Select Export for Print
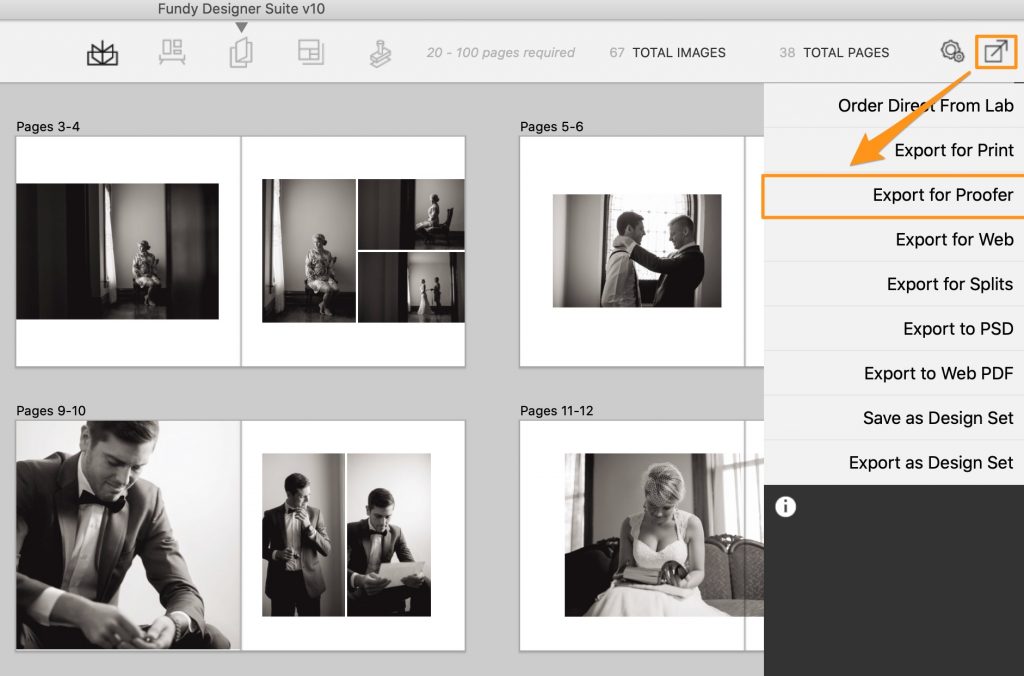The width and height of the screenshot is (1024, 676). [894, 150]
